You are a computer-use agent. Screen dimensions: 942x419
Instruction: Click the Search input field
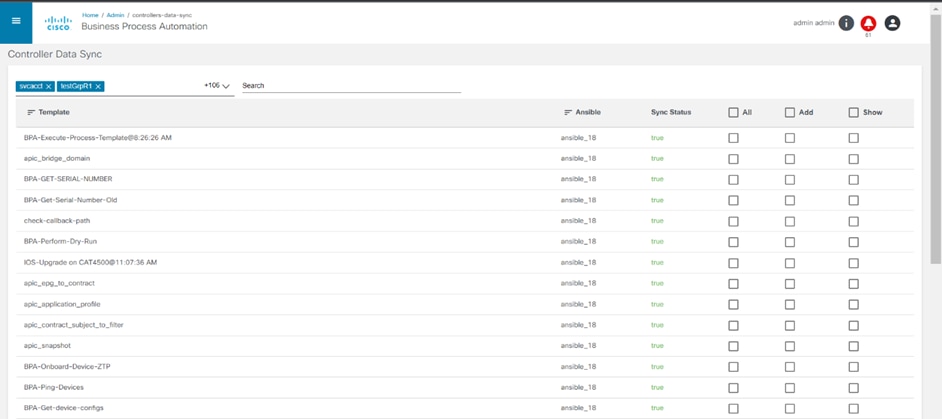[x=350, y=86]
